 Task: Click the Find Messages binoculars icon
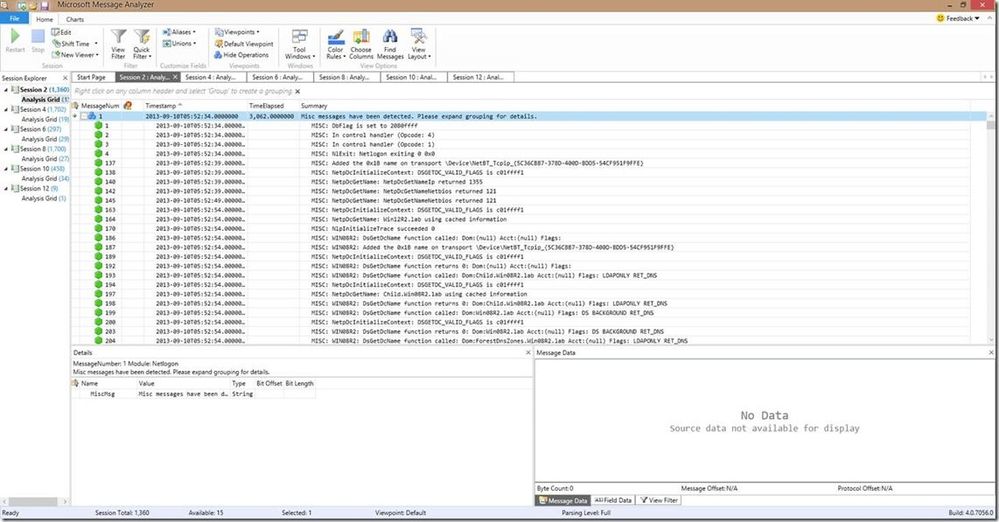point(390,36)
